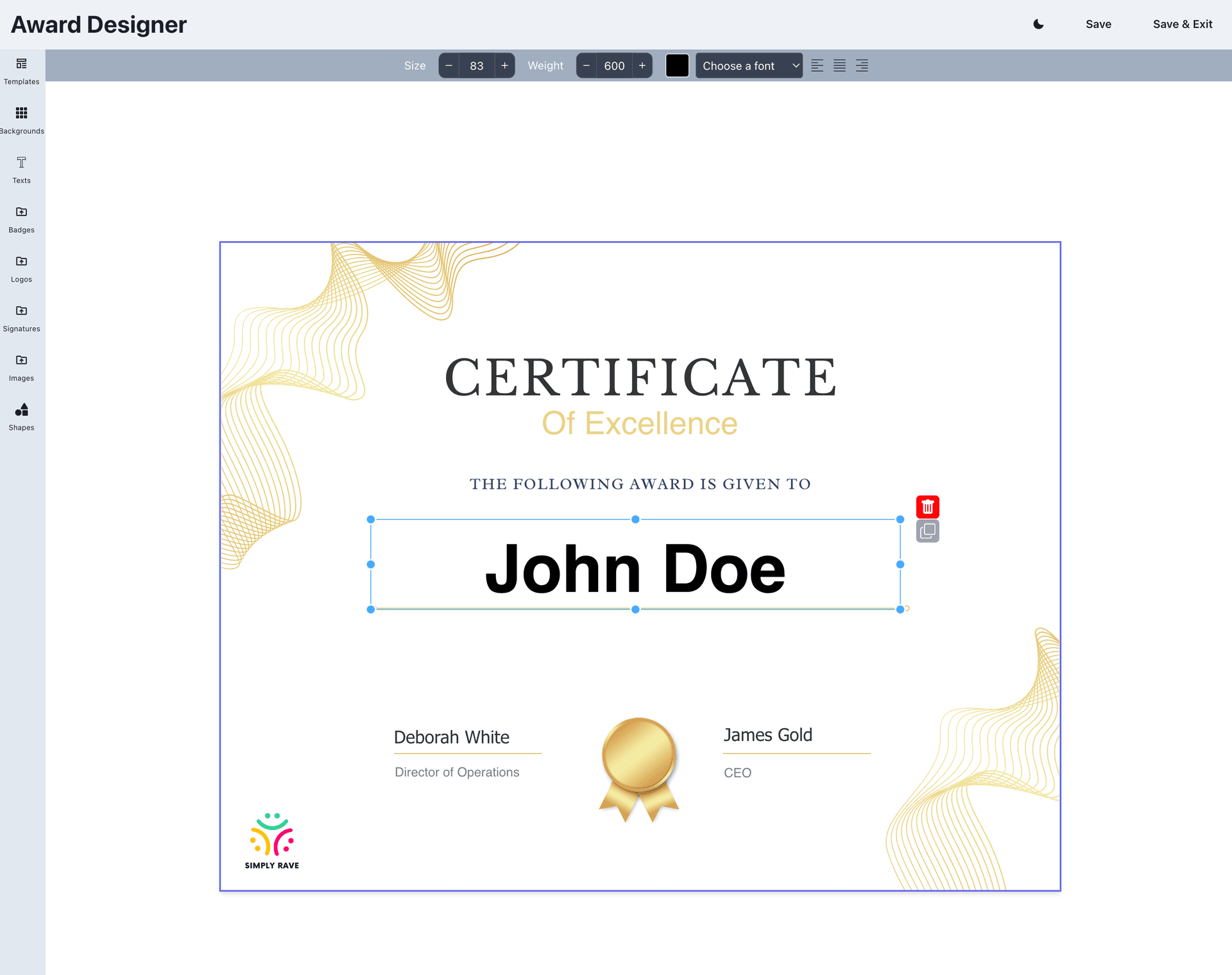Click the top-middle handle of the selection box

[635, 520]
